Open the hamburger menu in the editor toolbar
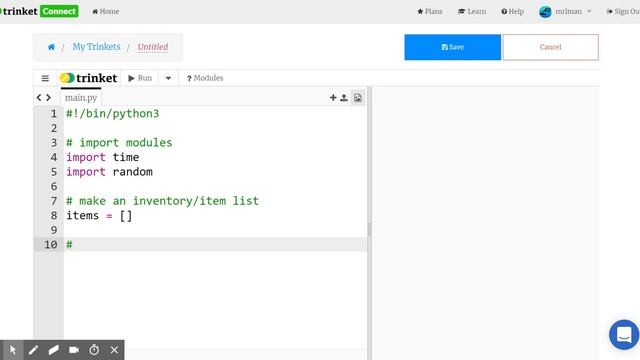Image resolution: width=640 pixels, height=360 pixels. coord(45,78)
